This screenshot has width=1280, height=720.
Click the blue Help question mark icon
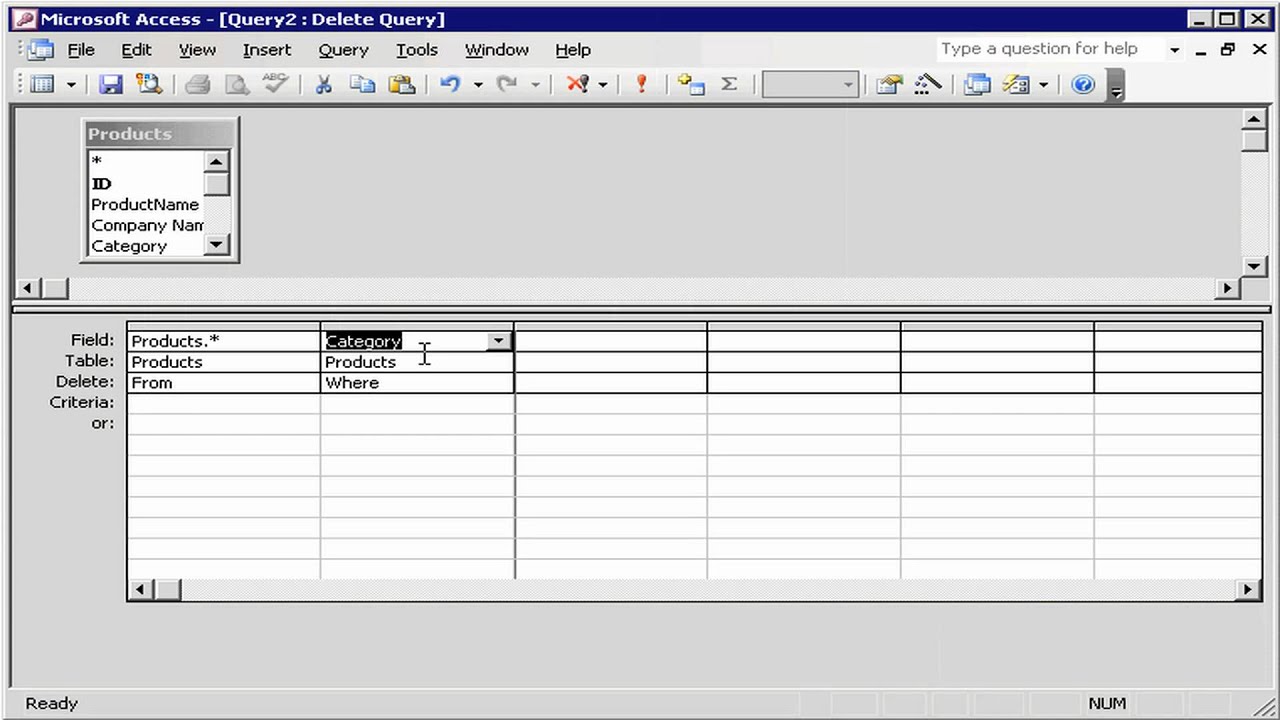(1083, 85)
